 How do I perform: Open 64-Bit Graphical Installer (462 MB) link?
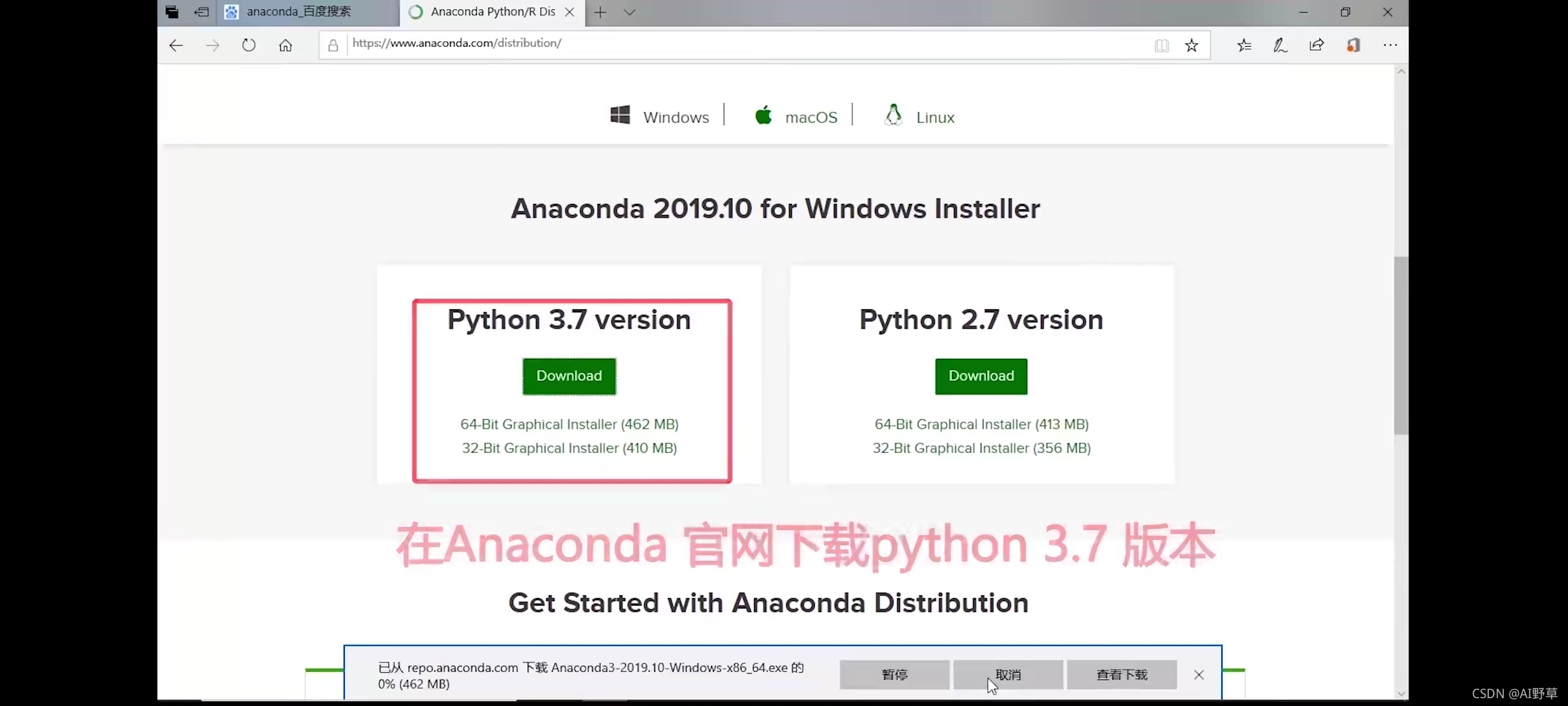click(x=570, y=424)
